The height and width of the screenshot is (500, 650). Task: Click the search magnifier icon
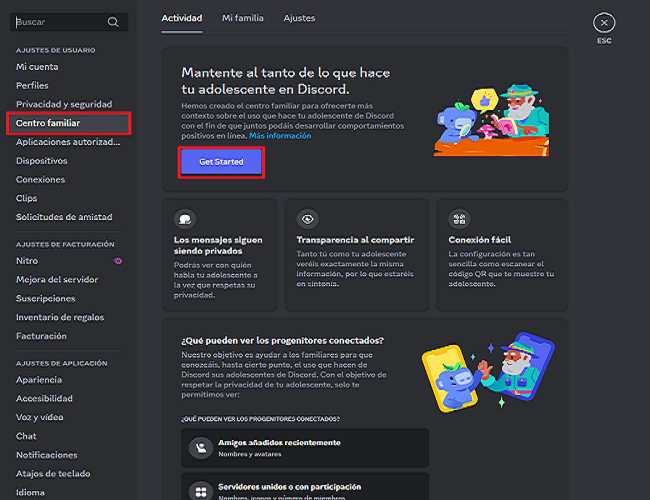click(113, 21)
